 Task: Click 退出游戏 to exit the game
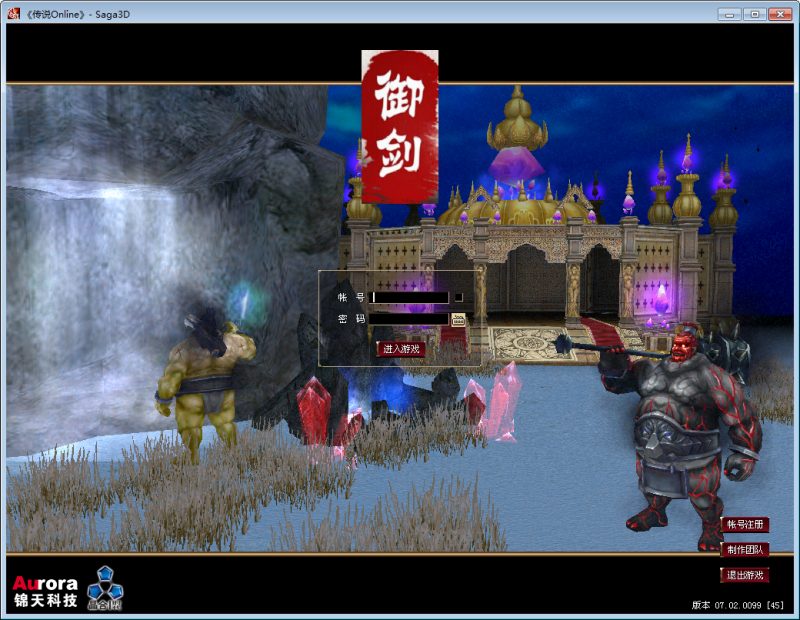745,575
